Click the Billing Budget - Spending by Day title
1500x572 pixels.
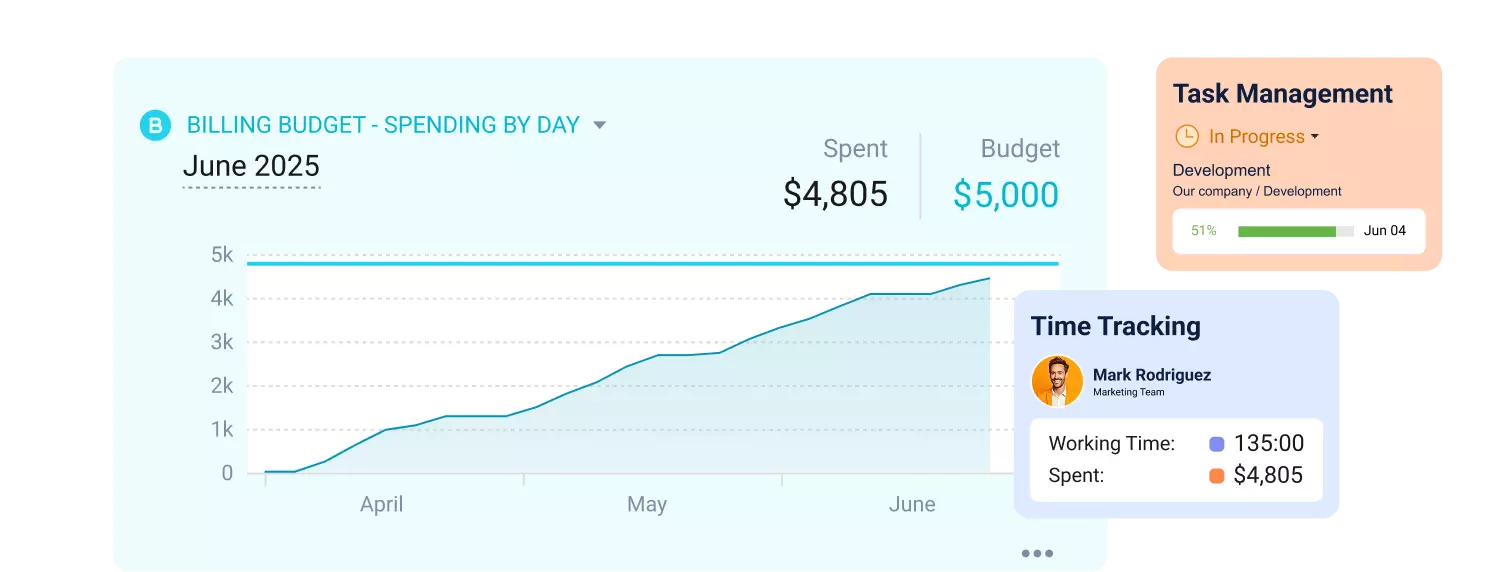(383, 125)
